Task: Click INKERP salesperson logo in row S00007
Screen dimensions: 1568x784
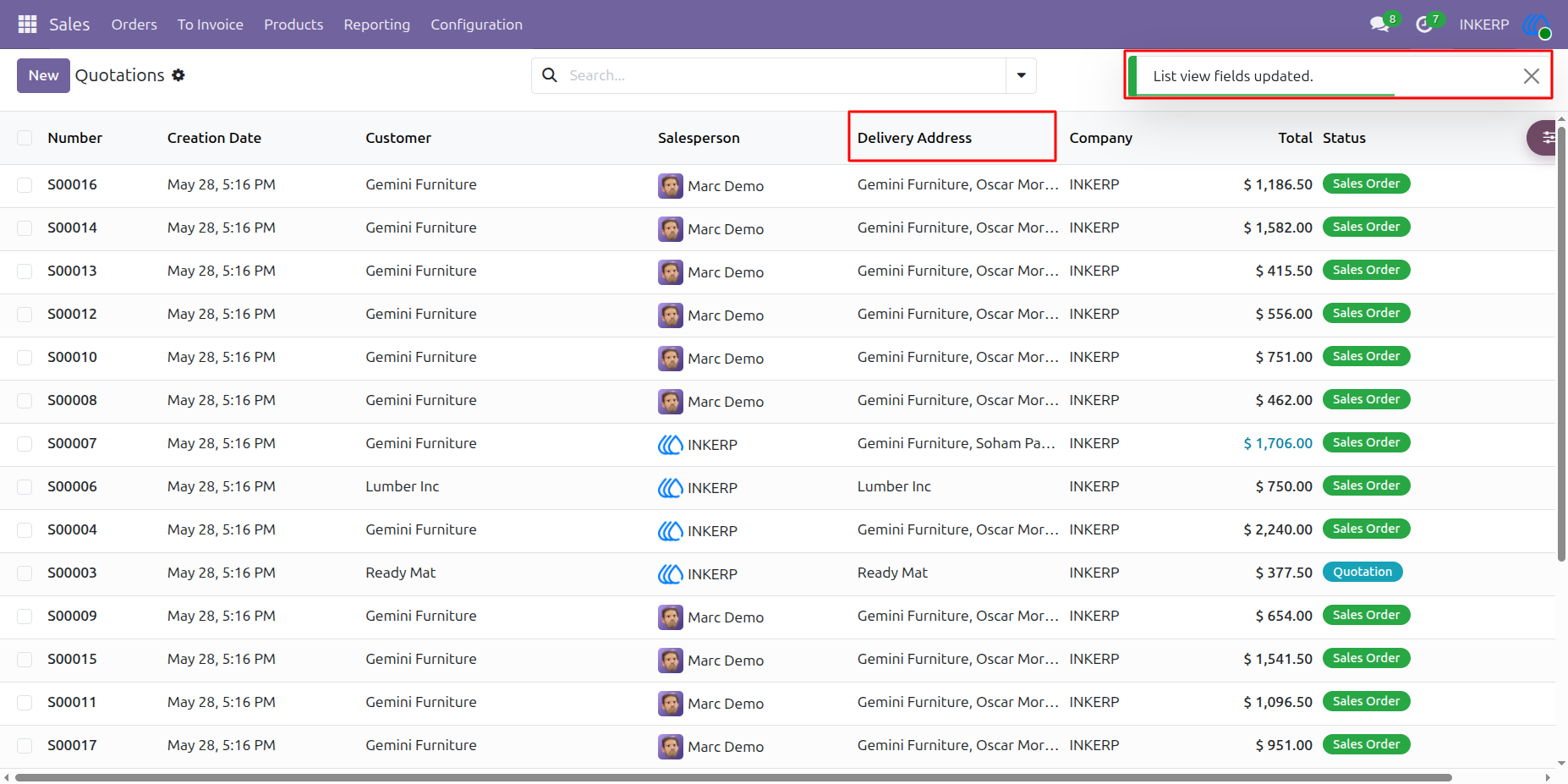Action: pyautogui.click(x=671, y=445)
